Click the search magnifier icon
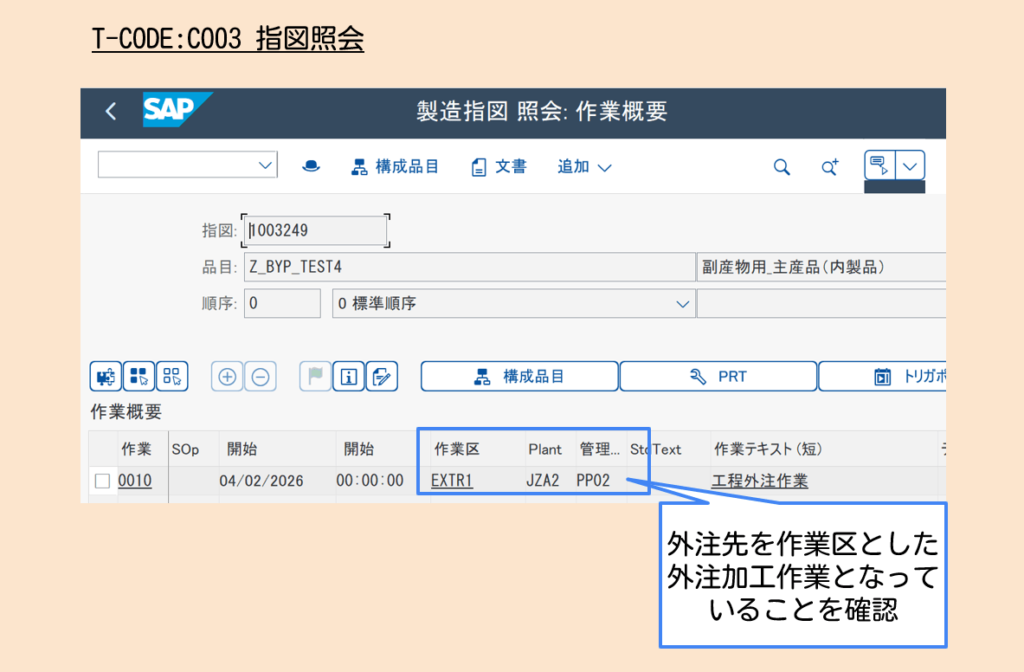The width and height of the screenshot is (1024, 672). pos(782,166)
